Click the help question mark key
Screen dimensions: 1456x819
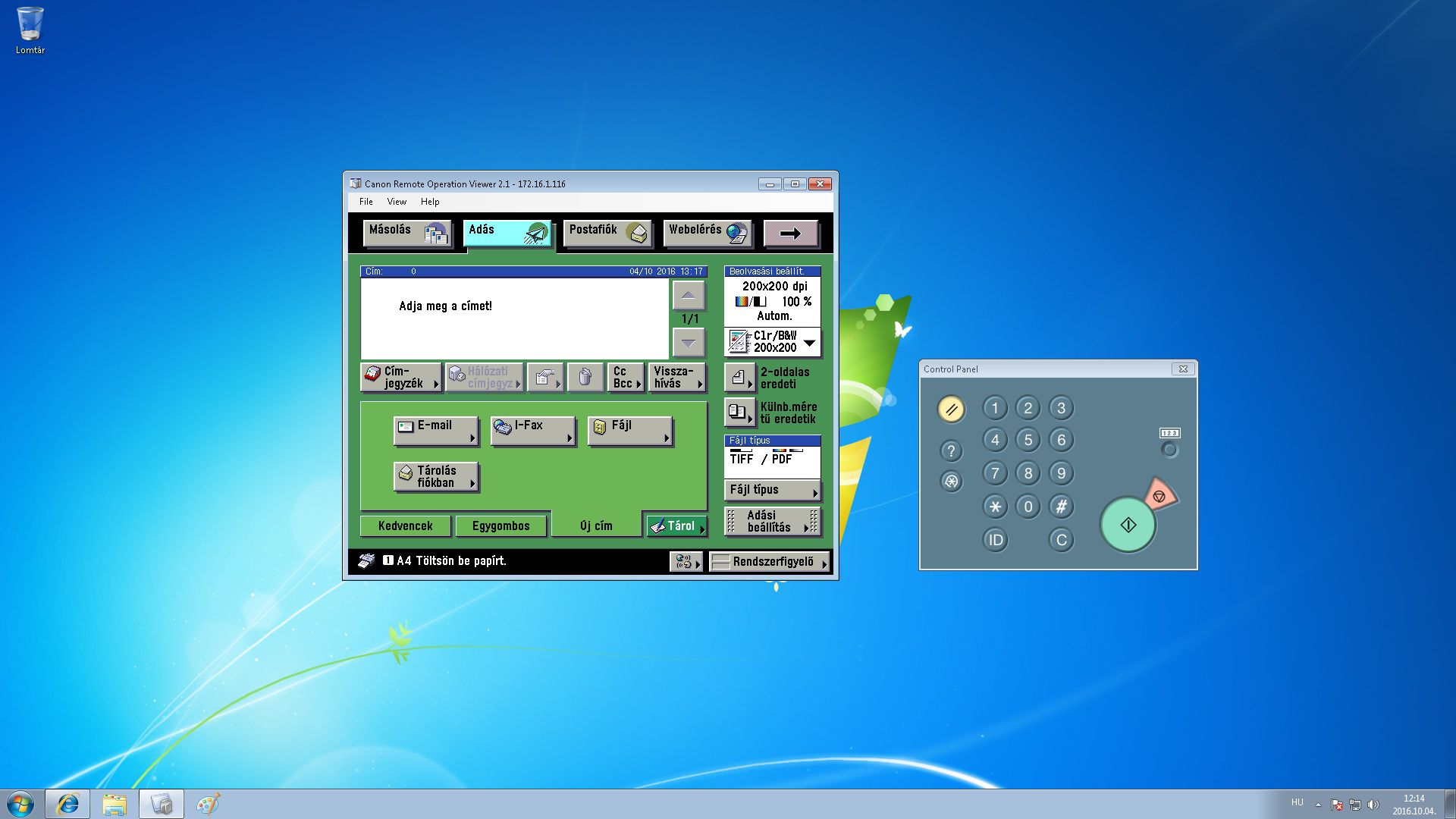tap(951, 451)
